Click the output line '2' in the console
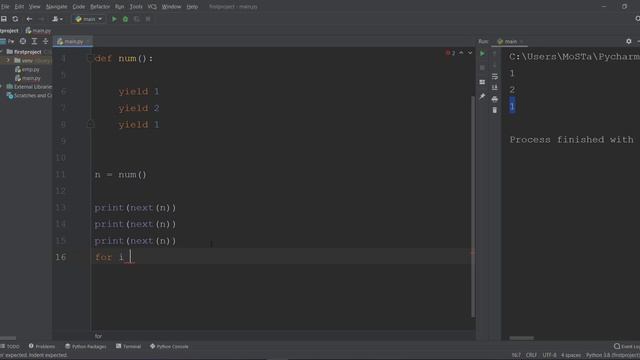 512,90
